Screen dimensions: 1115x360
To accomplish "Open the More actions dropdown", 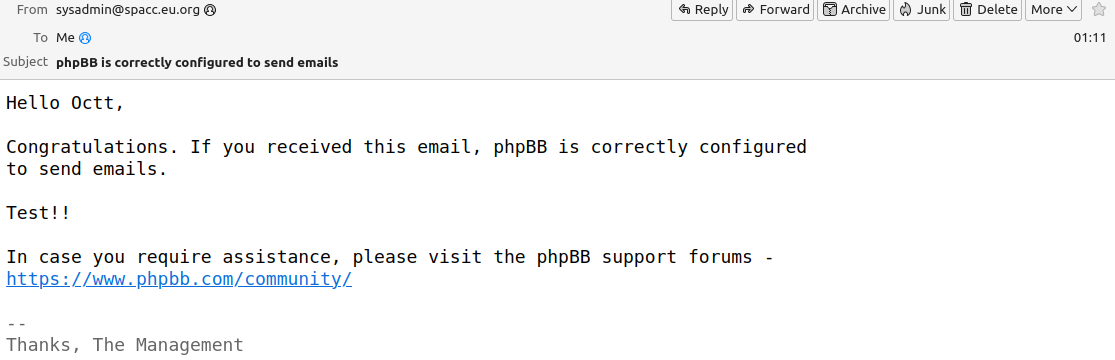I will (x=1053, y=9).
